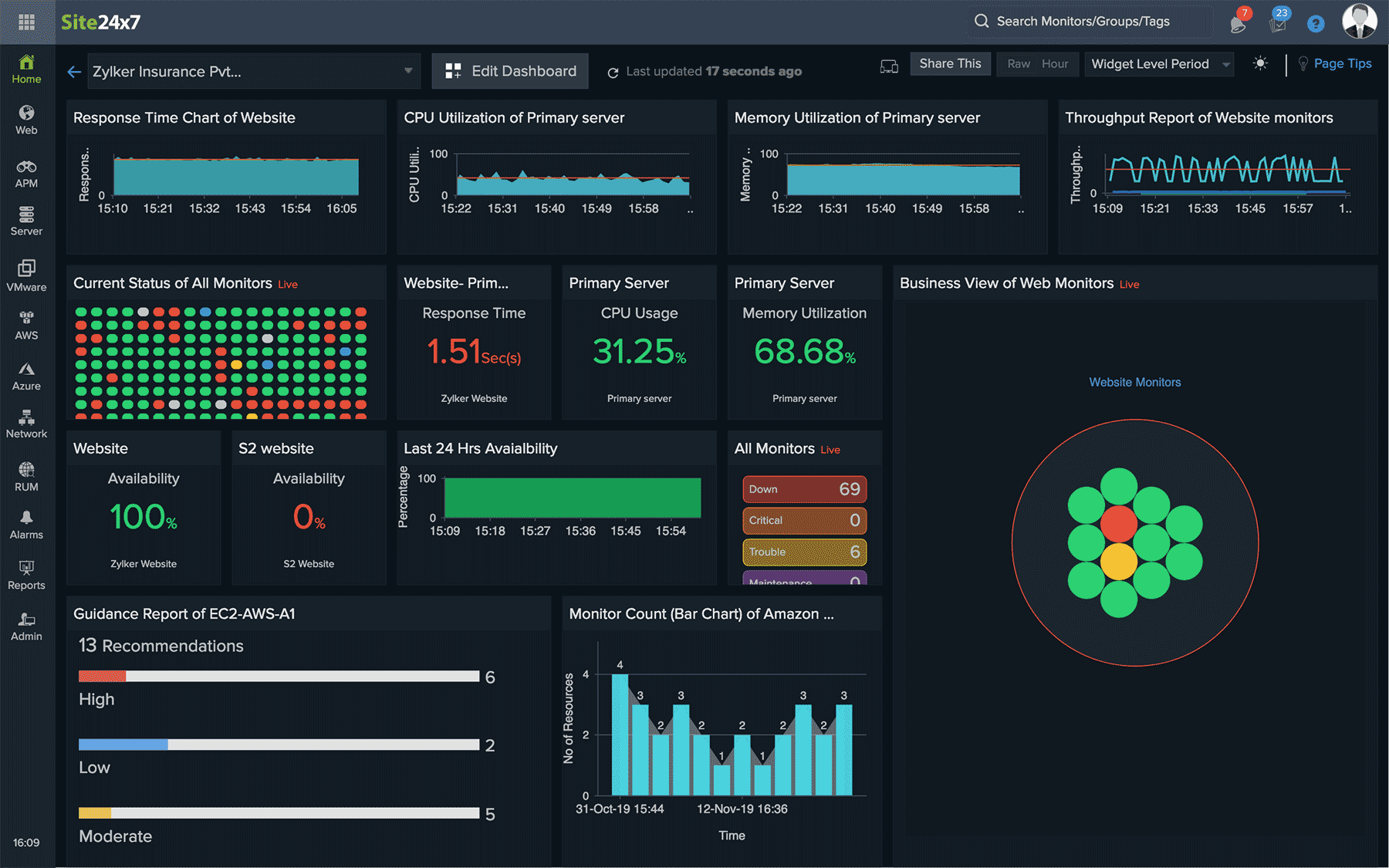Screen dimensions: 1389x868
Task: Open the help question mark icon
Action: click(x=1316, y=24)
